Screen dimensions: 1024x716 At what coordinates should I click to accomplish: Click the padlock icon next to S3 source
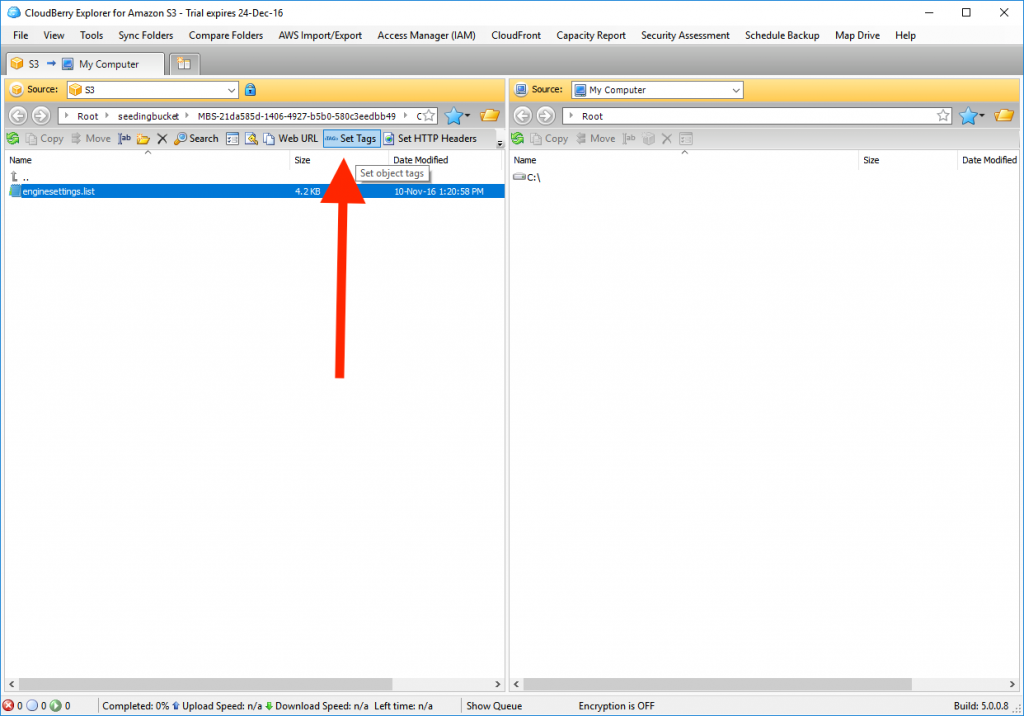click(249, 89)
